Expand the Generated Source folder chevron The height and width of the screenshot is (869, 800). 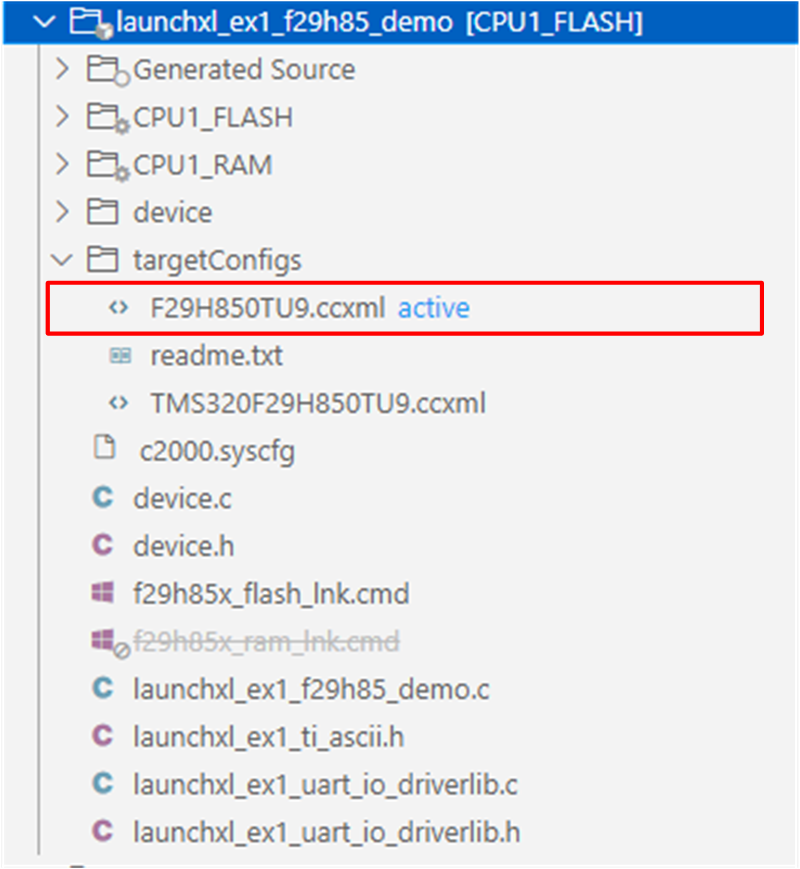point(63,70)
